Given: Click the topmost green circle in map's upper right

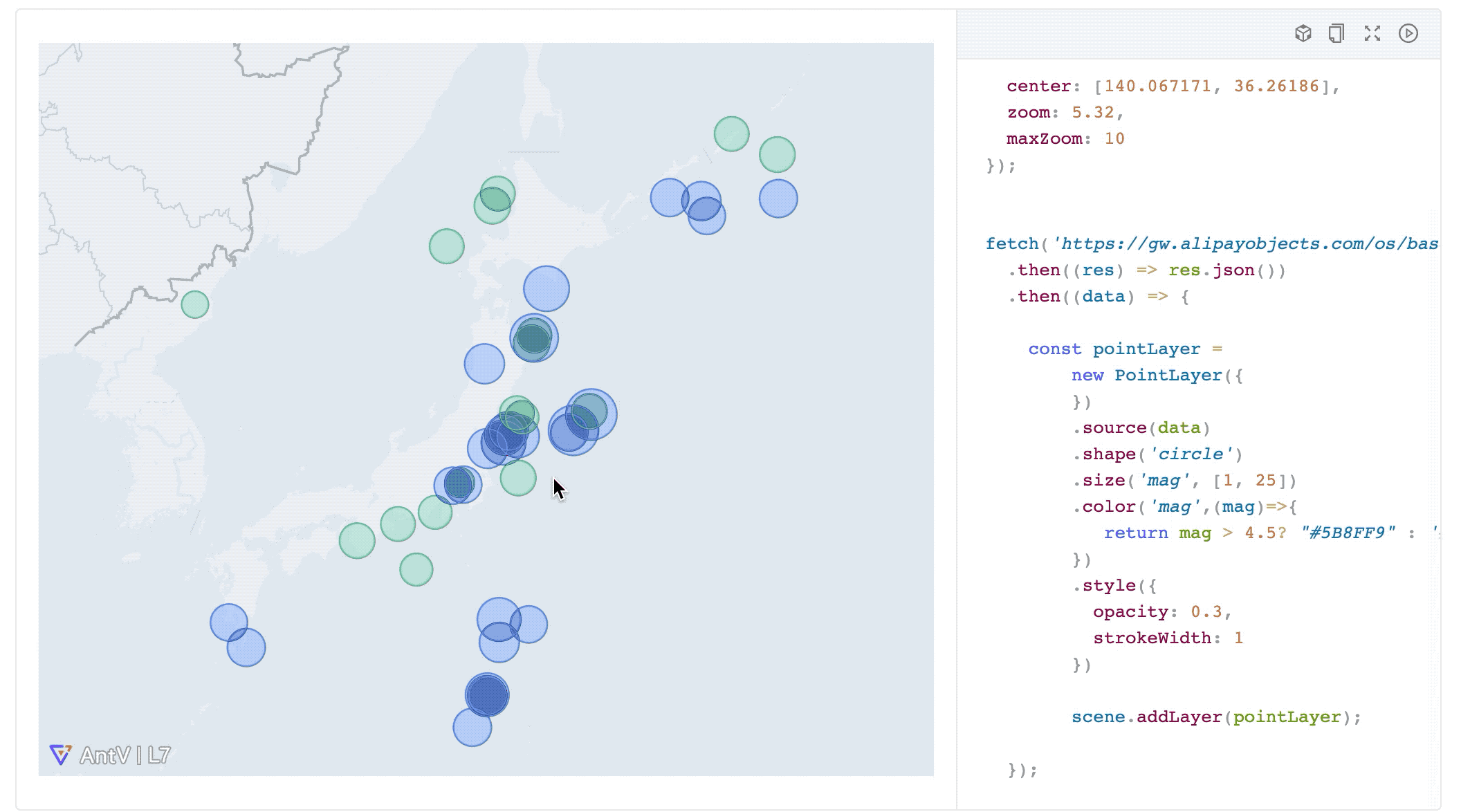Looking at the screenshot, I should (x=731, y=133).
